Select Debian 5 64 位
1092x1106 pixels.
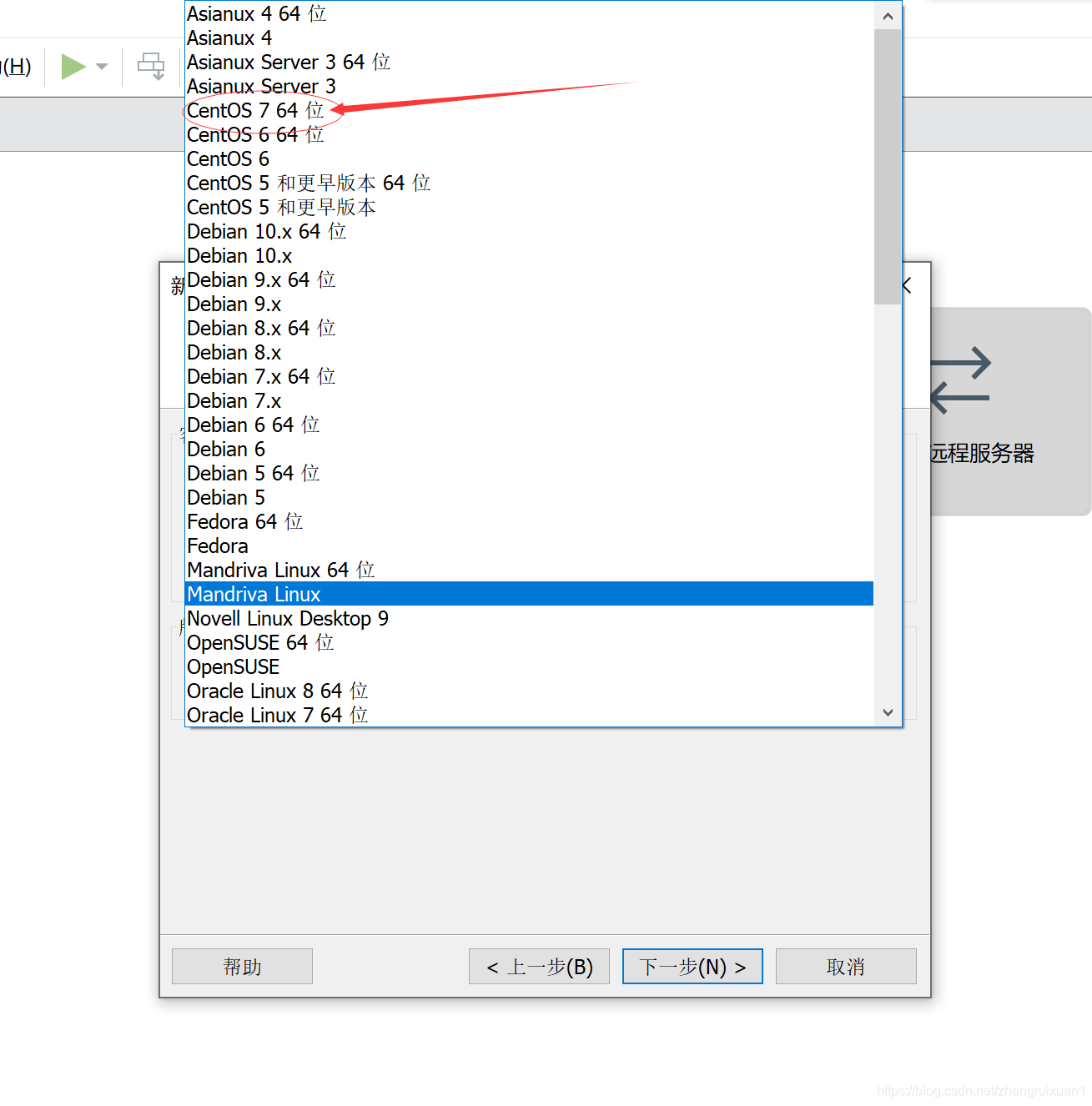[x=529, y=474]
